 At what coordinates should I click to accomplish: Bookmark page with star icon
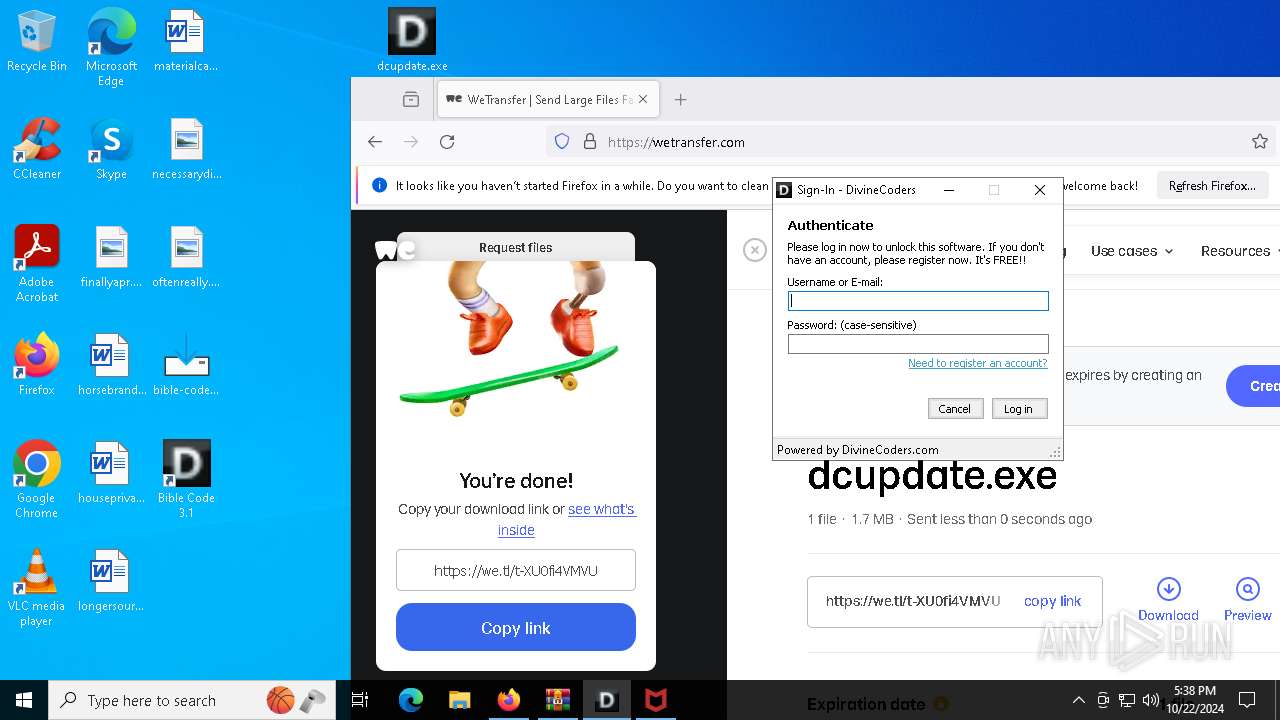pos(1260,142)
